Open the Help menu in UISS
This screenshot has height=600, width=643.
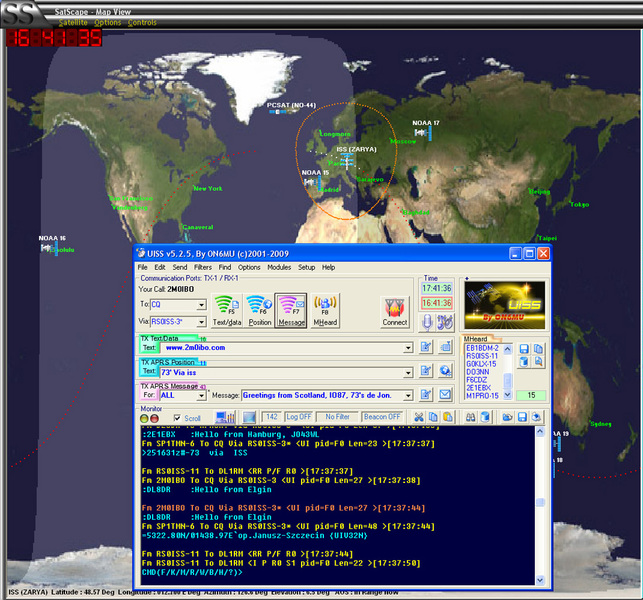pyautogui.click(x=328, y=267)
